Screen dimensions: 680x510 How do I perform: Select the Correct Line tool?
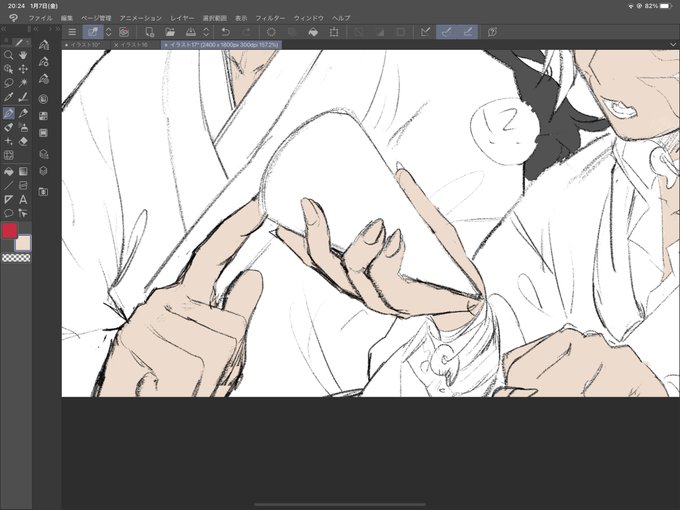23,213
